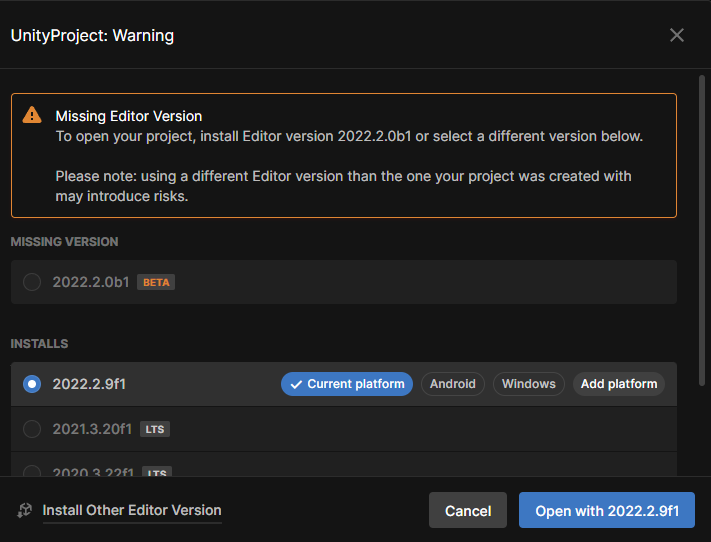Click the Install Other Editor Version icon

coord(24,510)
